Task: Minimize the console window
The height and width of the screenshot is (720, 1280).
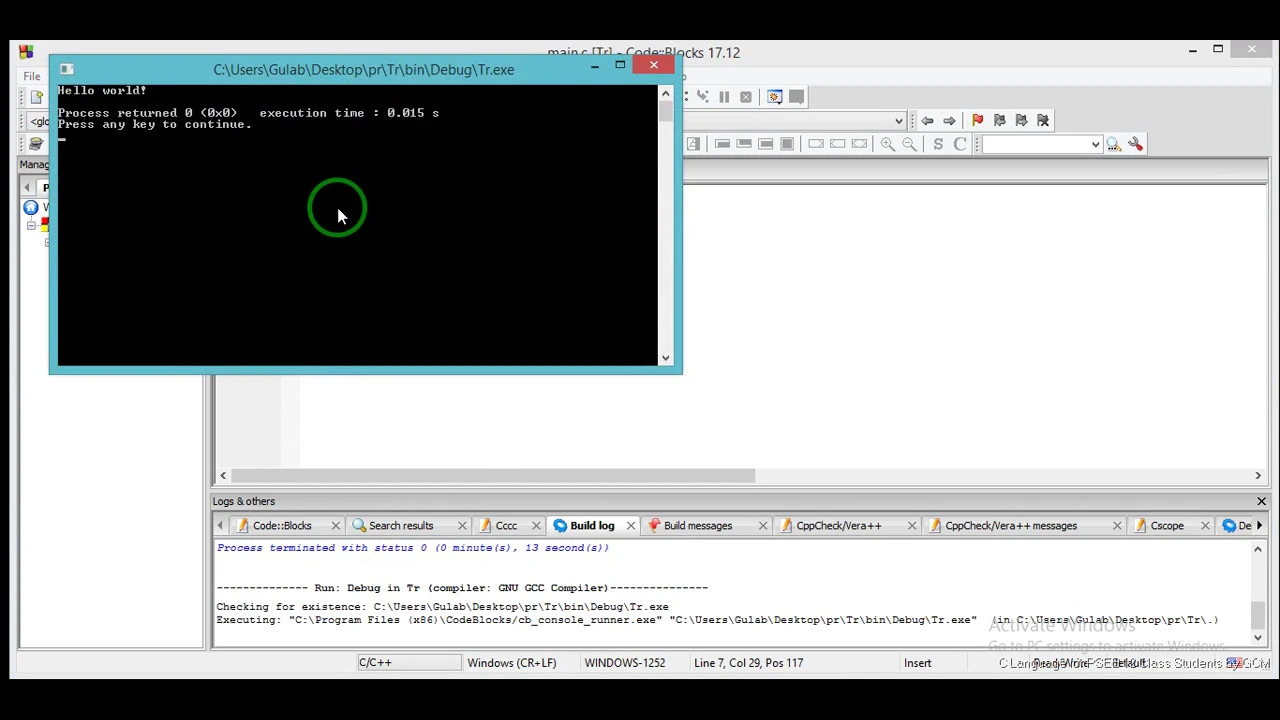Action: [594, 66]
